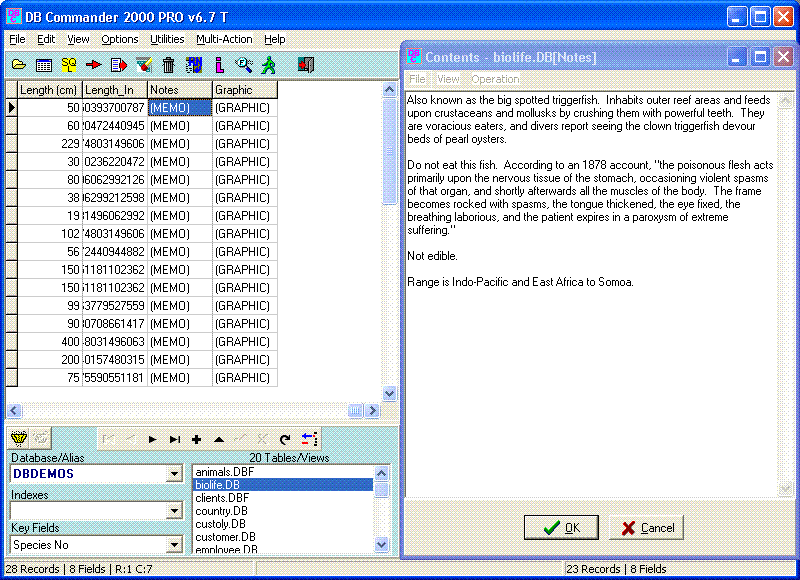Click the Length (cm) column header
This screenshot has width=800, height=580.
[x=49, y=90]
